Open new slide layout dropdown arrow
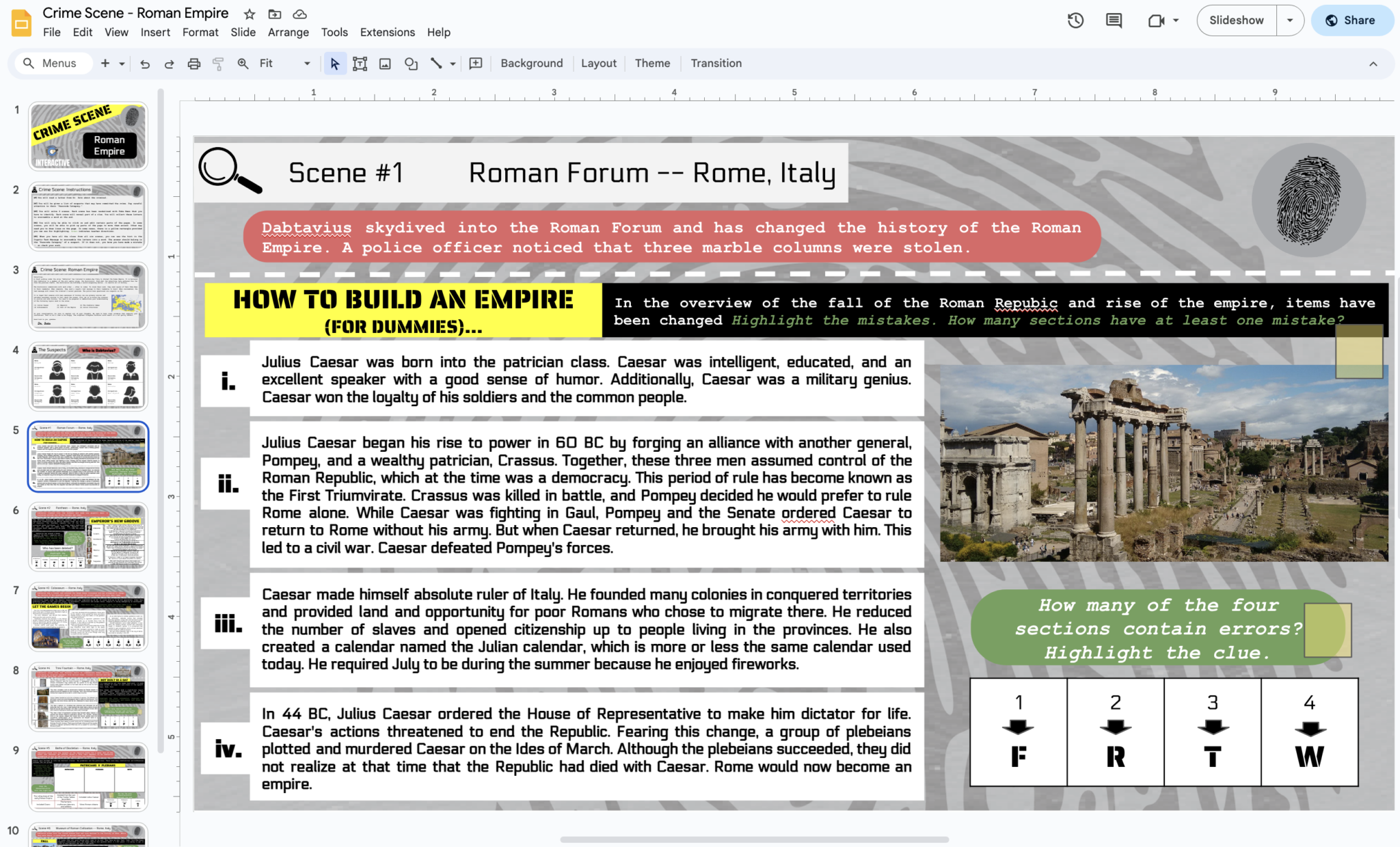1400x847 pixels. (122, 64)
